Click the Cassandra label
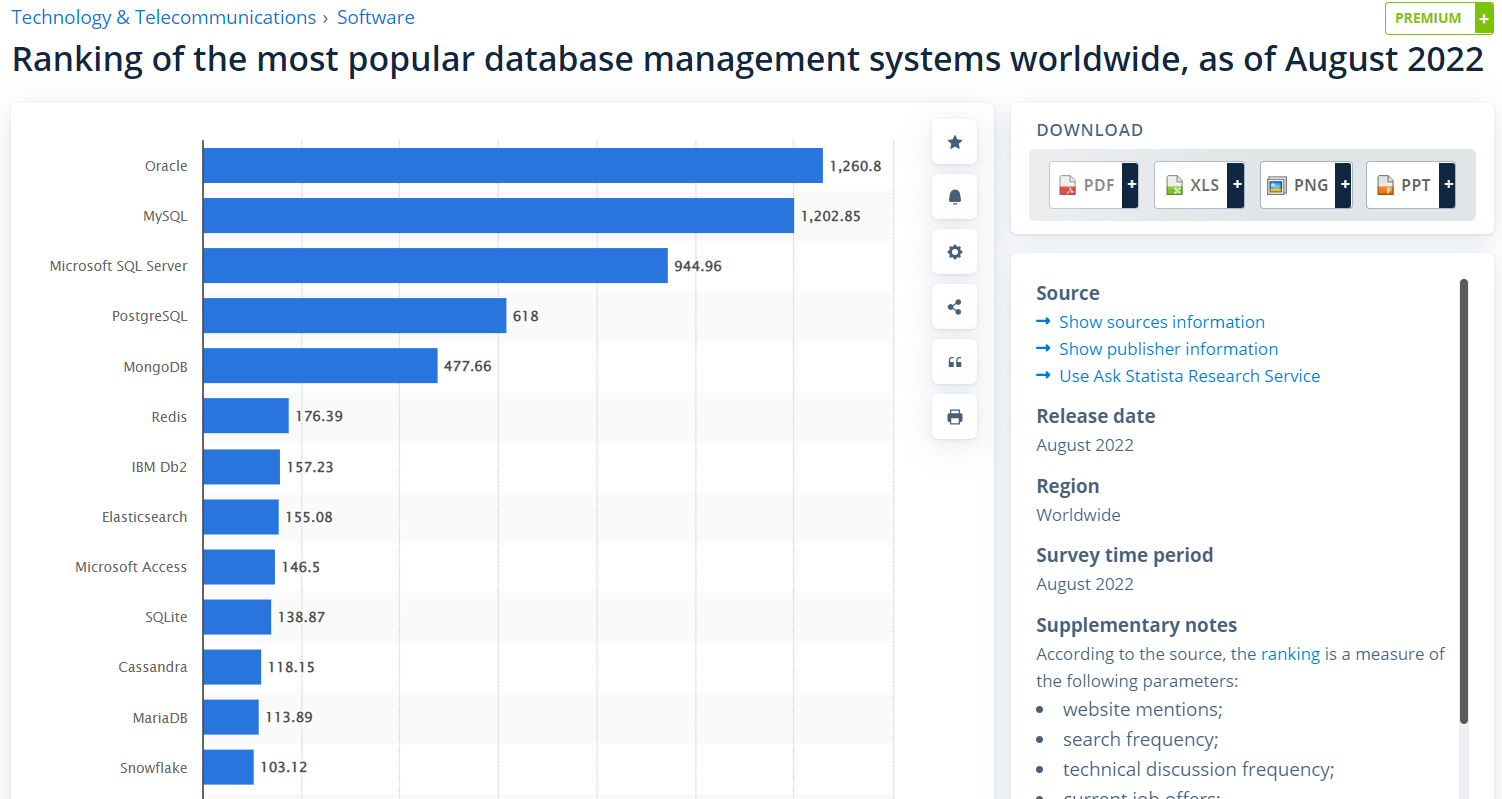This screenshot has width=1502, height=799. click(x=153, y=667)
